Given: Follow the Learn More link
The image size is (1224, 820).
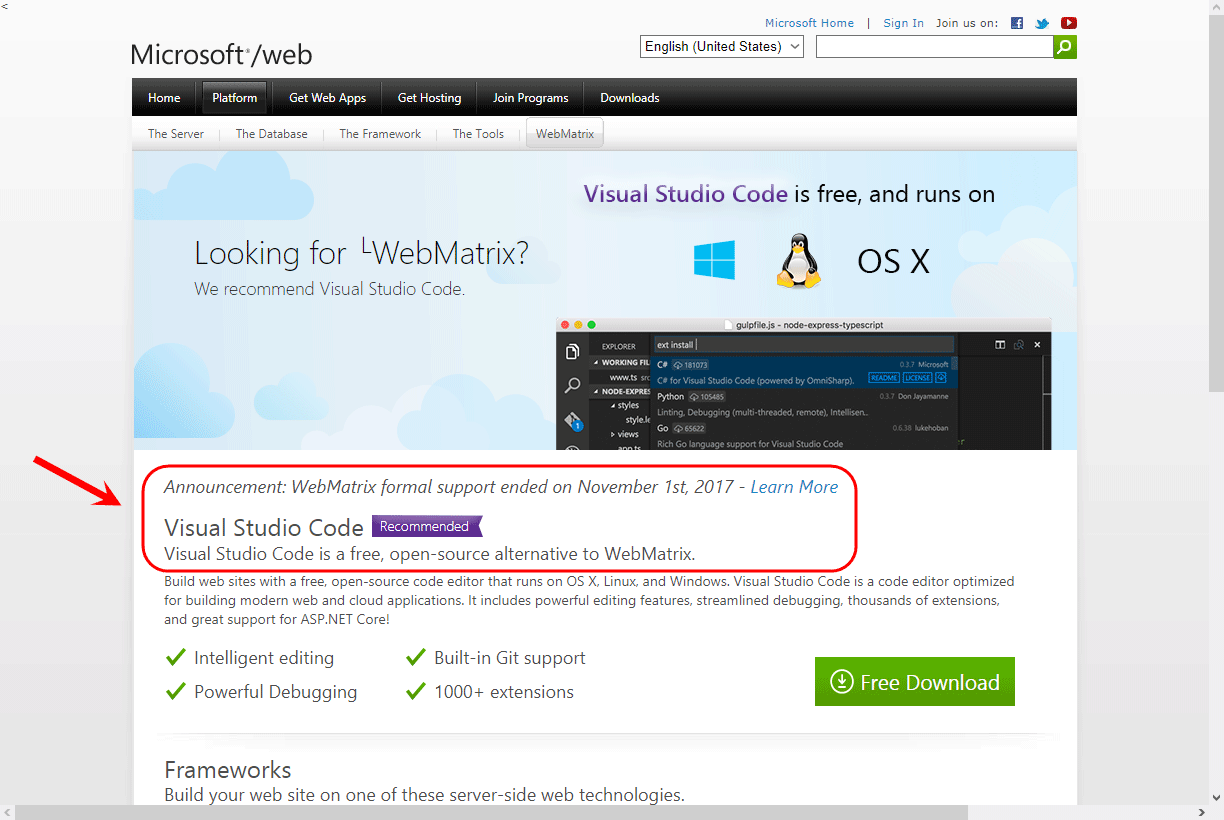Looking at the screenshot, I should [x=794, y=487].
